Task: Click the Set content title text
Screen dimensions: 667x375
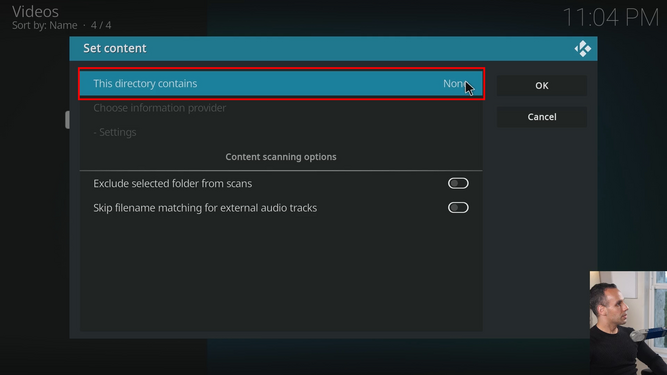Action: [x=114, y=48]
